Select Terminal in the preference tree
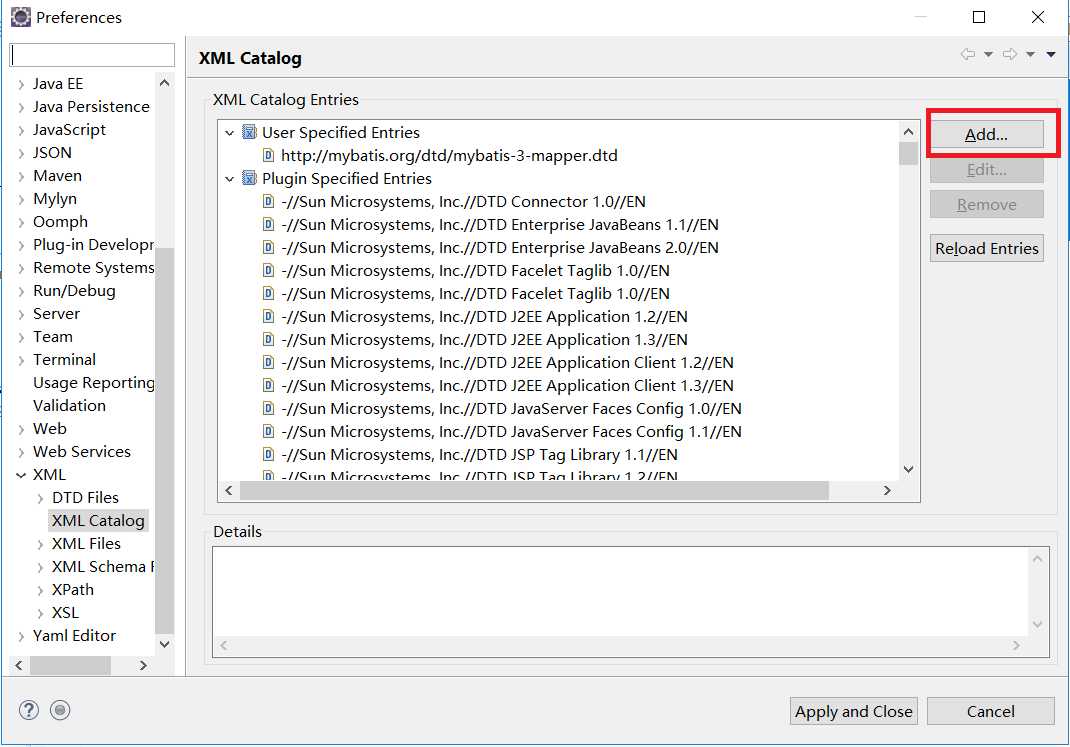1070x747 pixels. pos(64,360)
